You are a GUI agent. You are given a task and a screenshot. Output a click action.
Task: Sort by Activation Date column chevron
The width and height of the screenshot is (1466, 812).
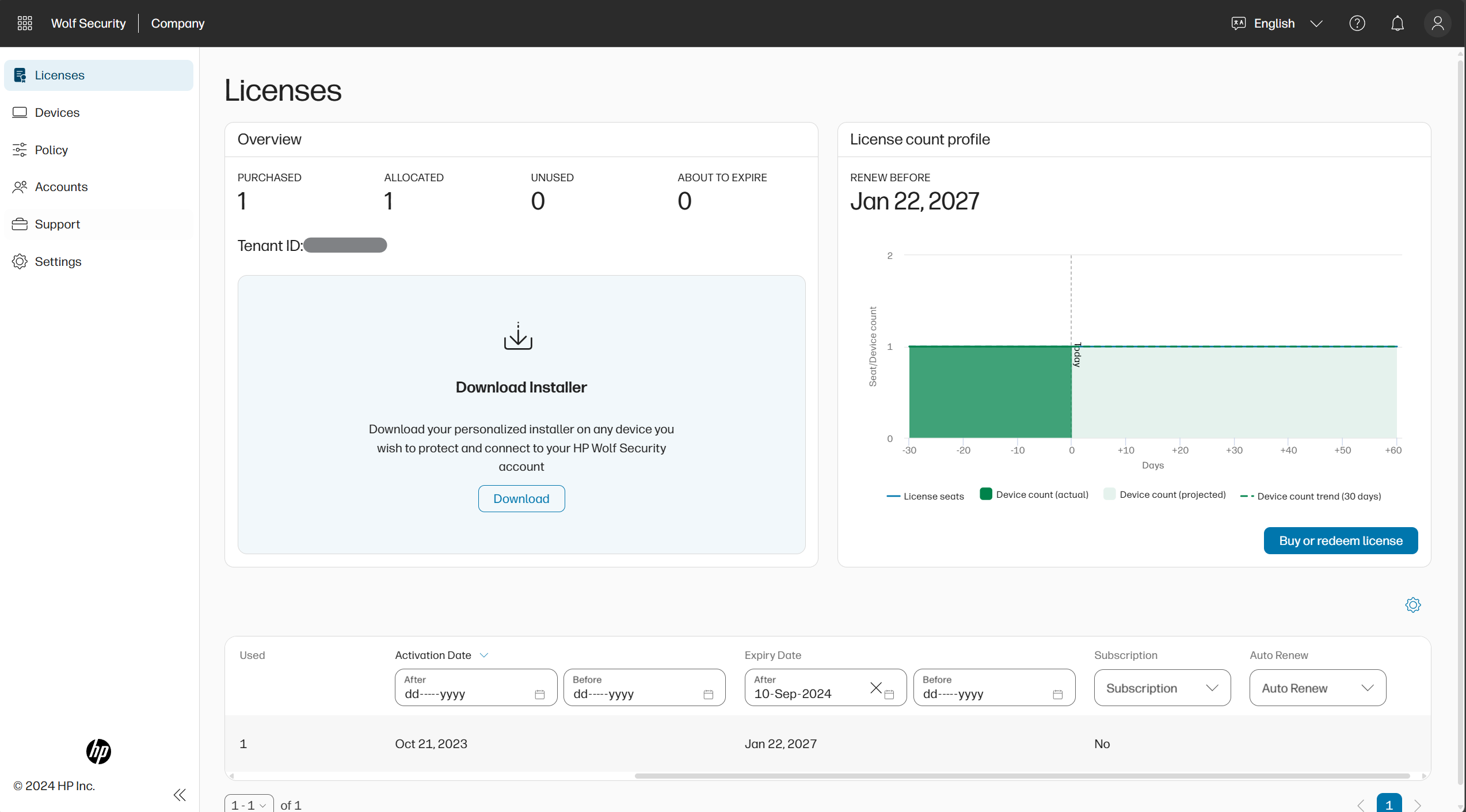pos(483,655)
